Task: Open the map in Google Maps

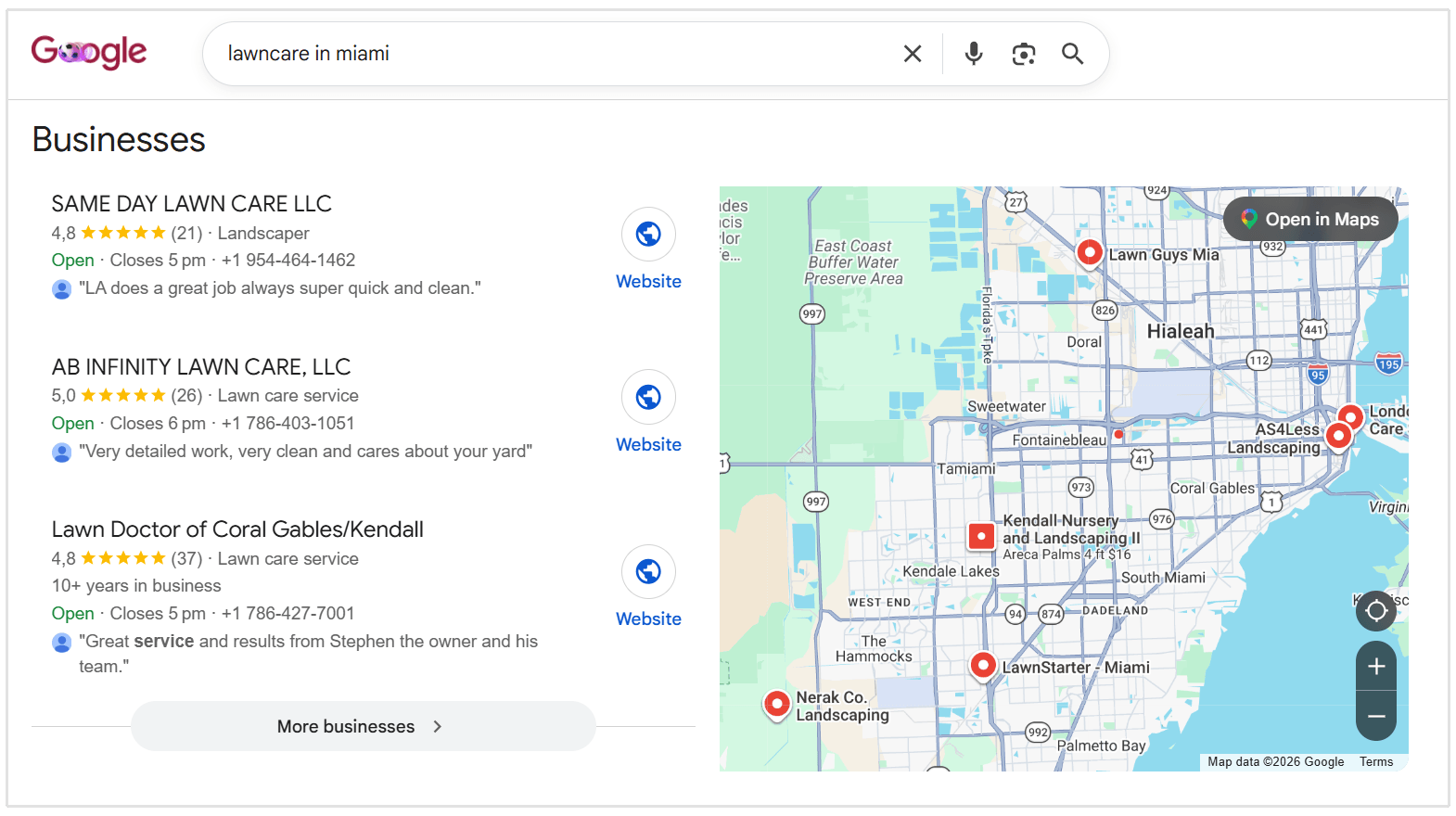Action: (x=1310, y=219)
